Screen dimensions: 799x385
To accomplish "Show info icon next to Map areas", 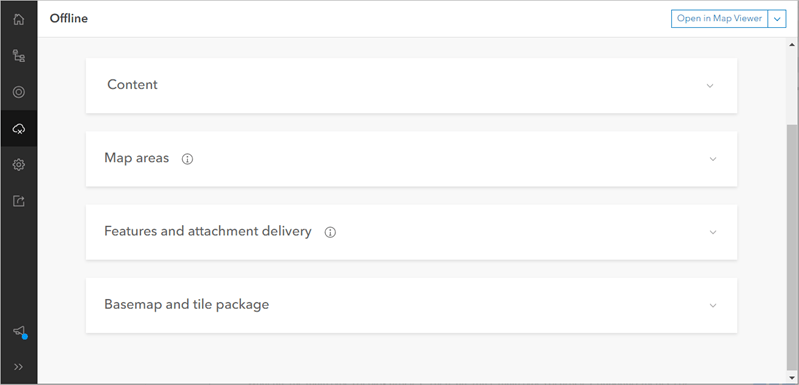I will pos(188,159).
